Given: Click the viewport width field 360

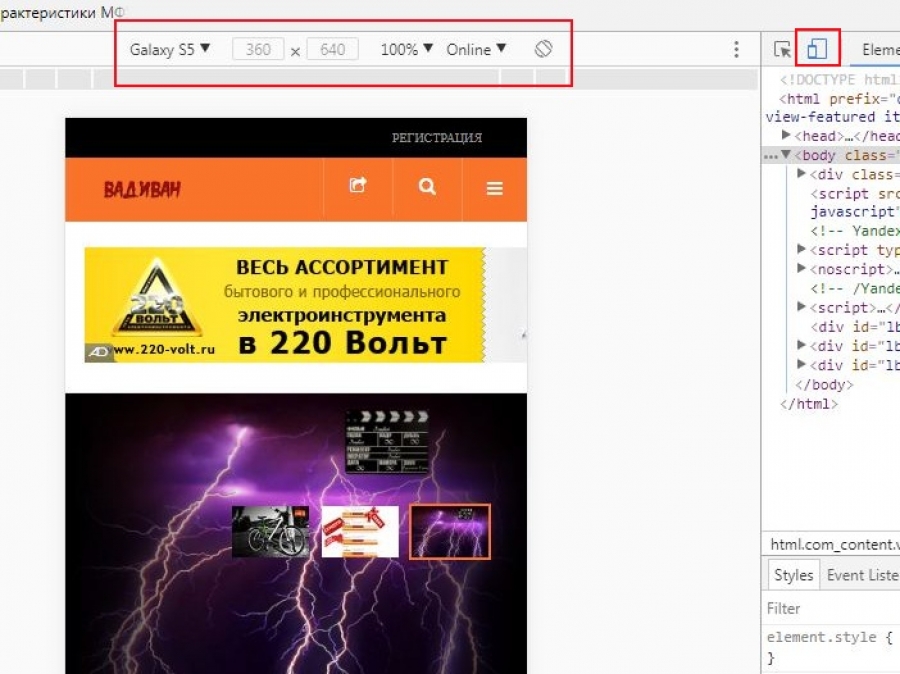Looking at the screenshot, I should (258, 49).
